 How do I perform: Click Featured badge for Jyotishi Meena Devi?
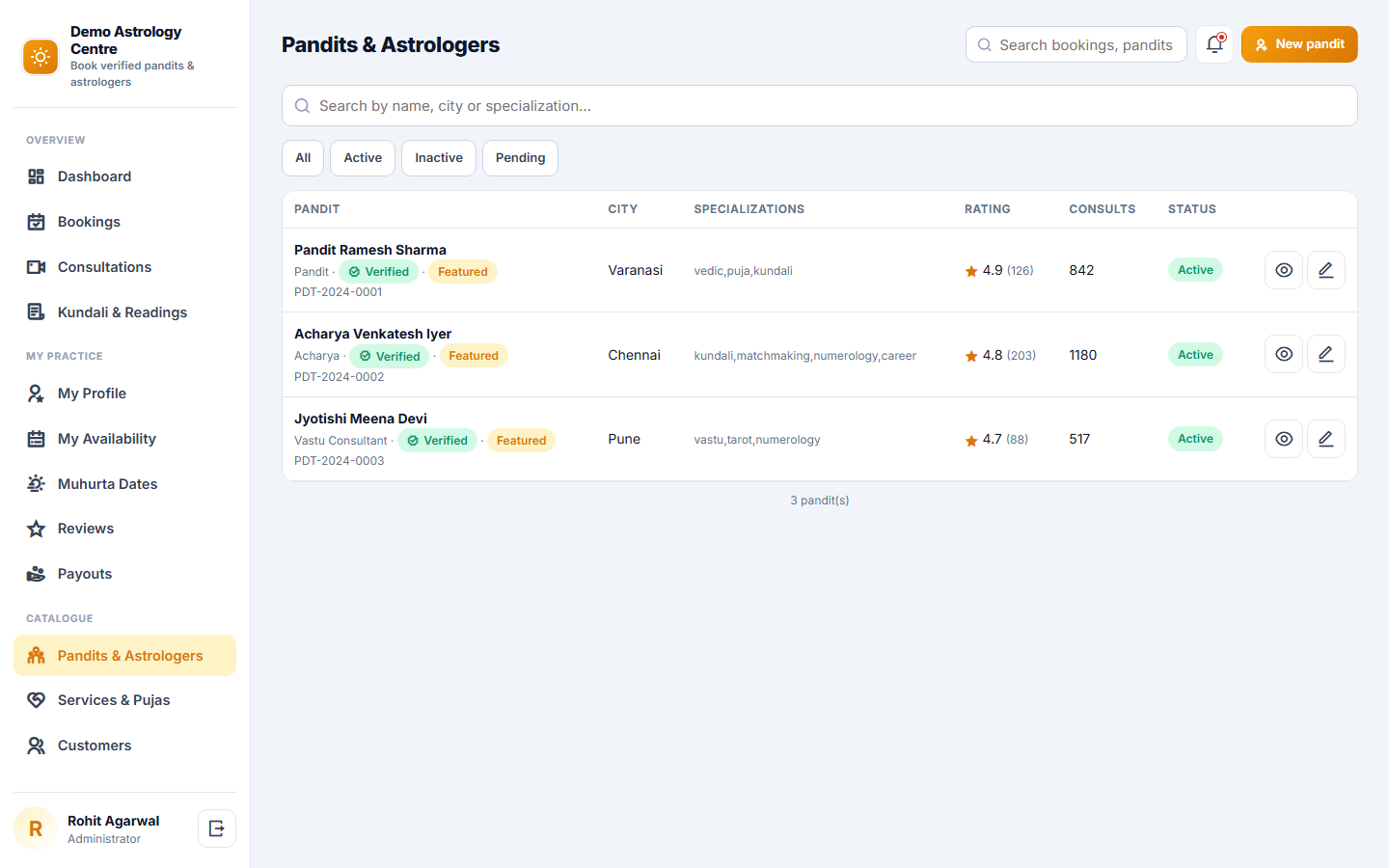coord(521,441)
